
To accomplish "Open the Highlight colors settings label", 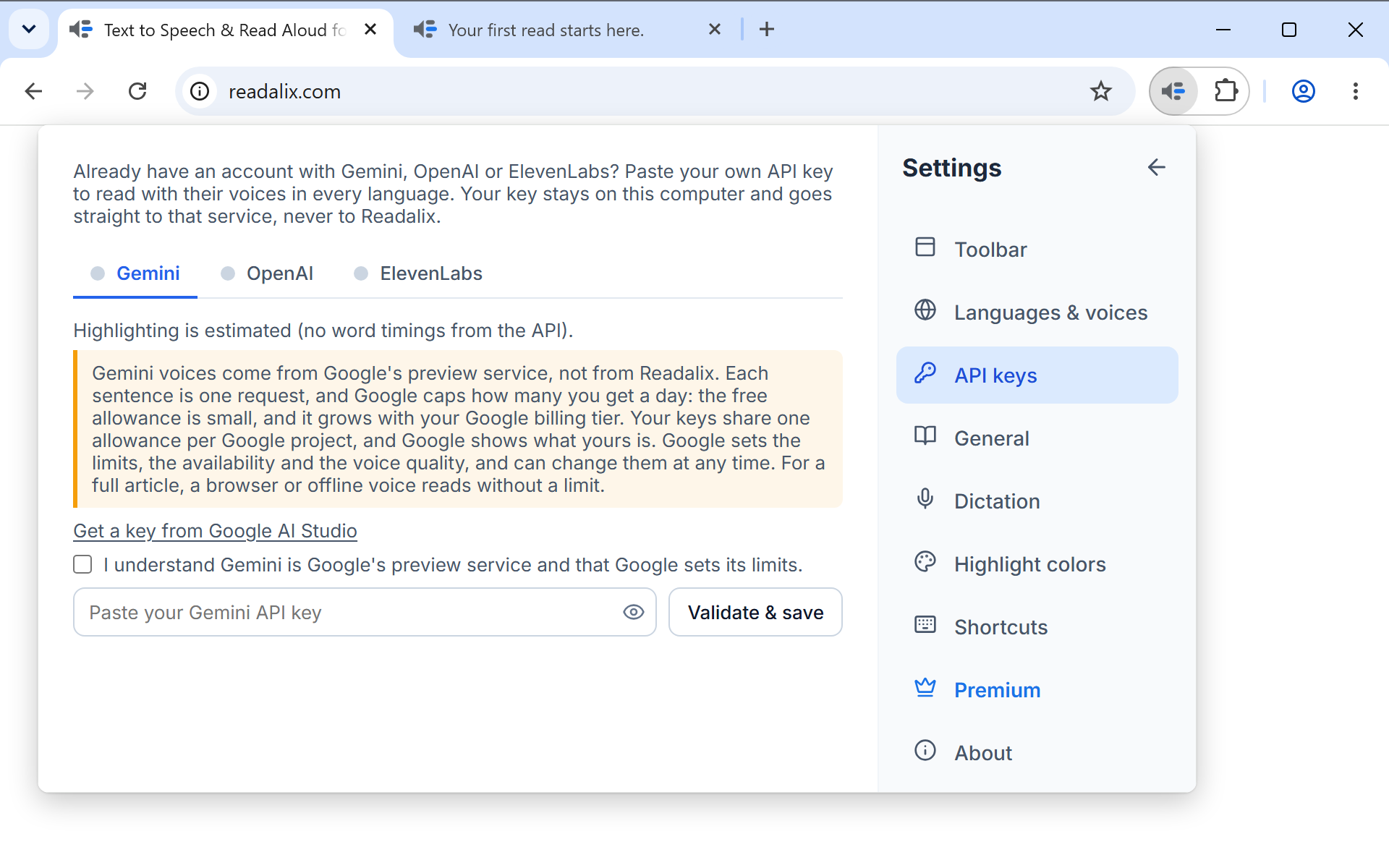I will coord(1029,564).
